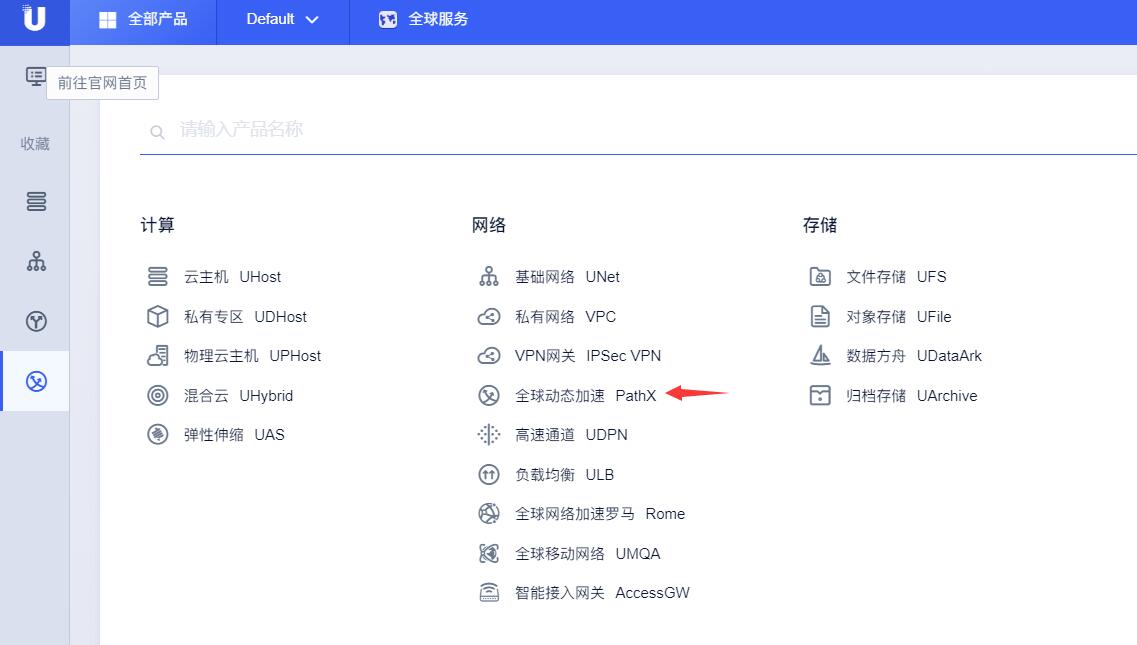Open 文件存储 UFS product
Screen dimensions: 1137x645
tap(896, 276)
